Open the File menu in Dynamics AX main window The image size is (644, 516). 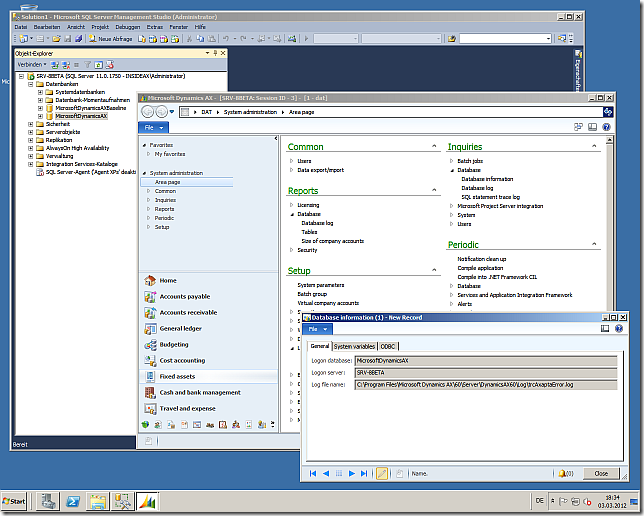click(152, 128)
